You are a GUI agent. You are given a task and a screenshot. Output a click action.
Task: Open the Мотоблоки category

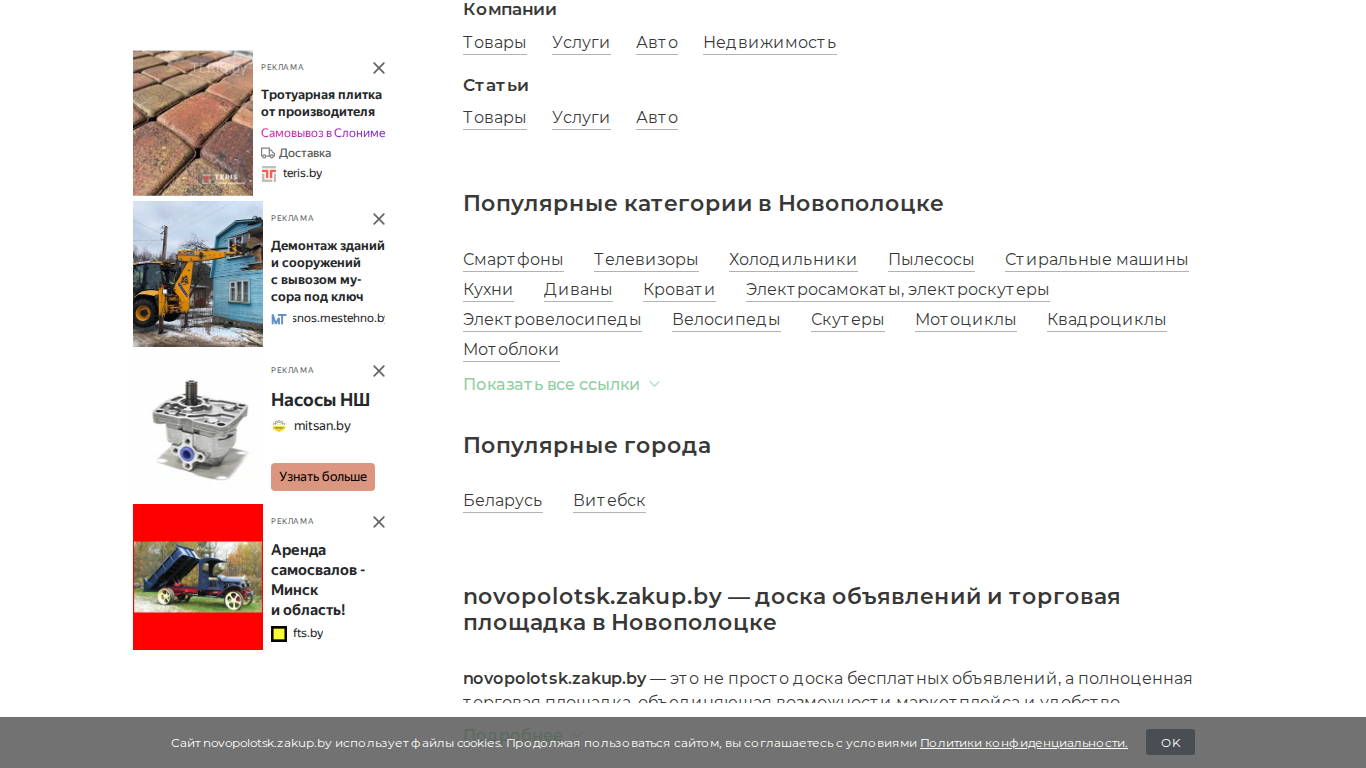511,350
